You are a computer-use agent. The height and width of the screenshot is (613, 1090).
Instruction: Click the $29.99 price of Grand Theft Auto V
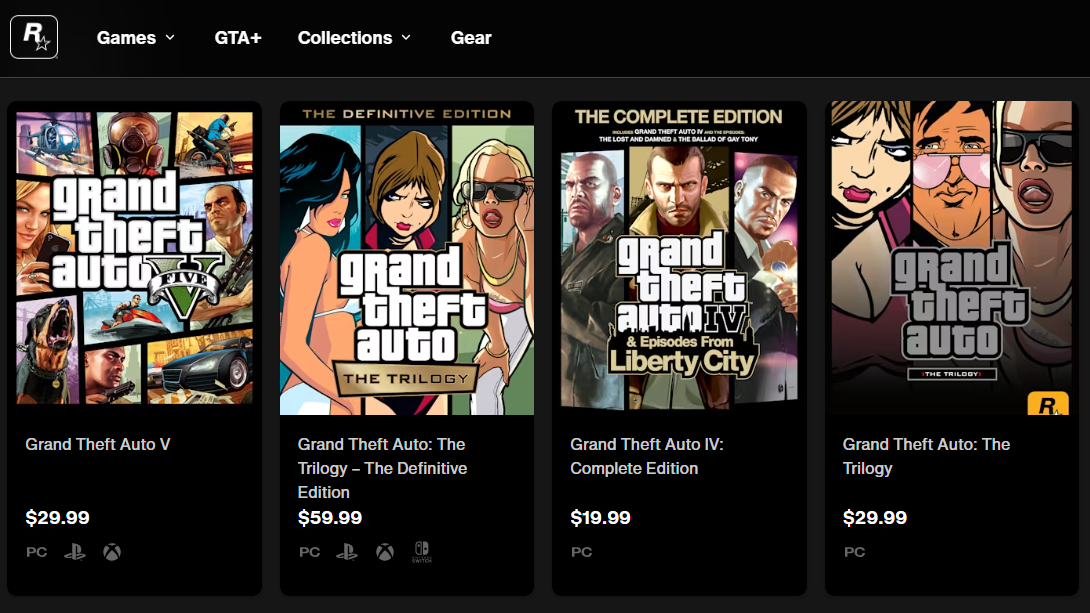coord(57,518)
